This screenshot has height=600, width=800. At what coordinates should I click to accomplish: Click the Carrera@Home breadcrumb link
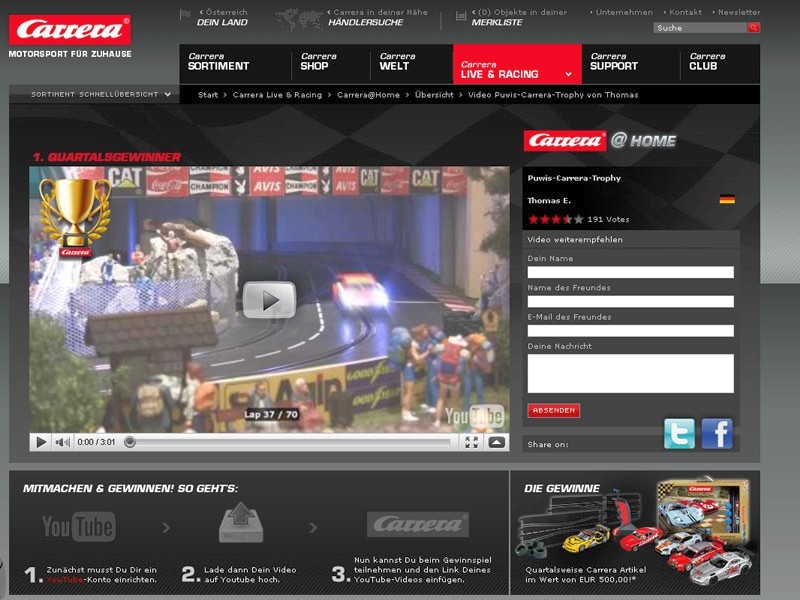(368, 95)
